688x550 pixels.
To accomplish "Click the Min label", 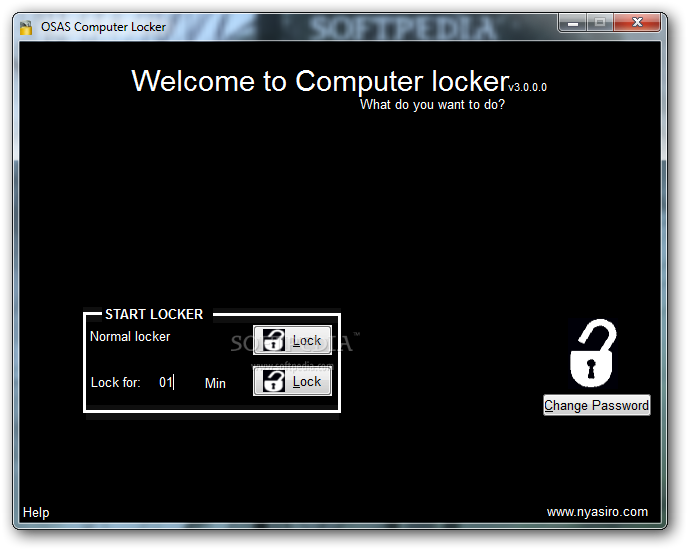I will [x=215, y=383].
